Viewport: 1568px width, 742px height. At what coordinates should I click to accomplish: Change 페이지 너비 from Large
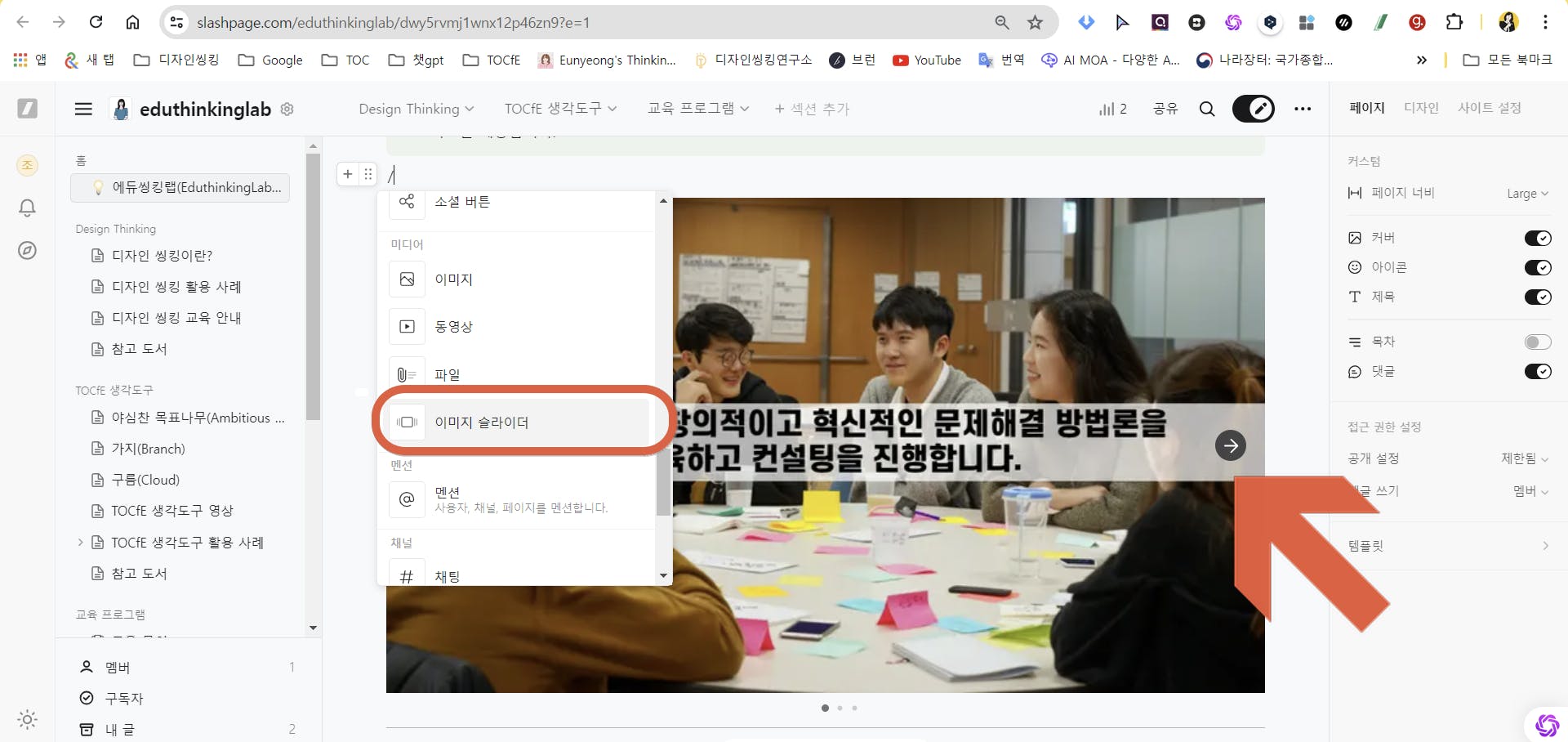coord(1527,193)
